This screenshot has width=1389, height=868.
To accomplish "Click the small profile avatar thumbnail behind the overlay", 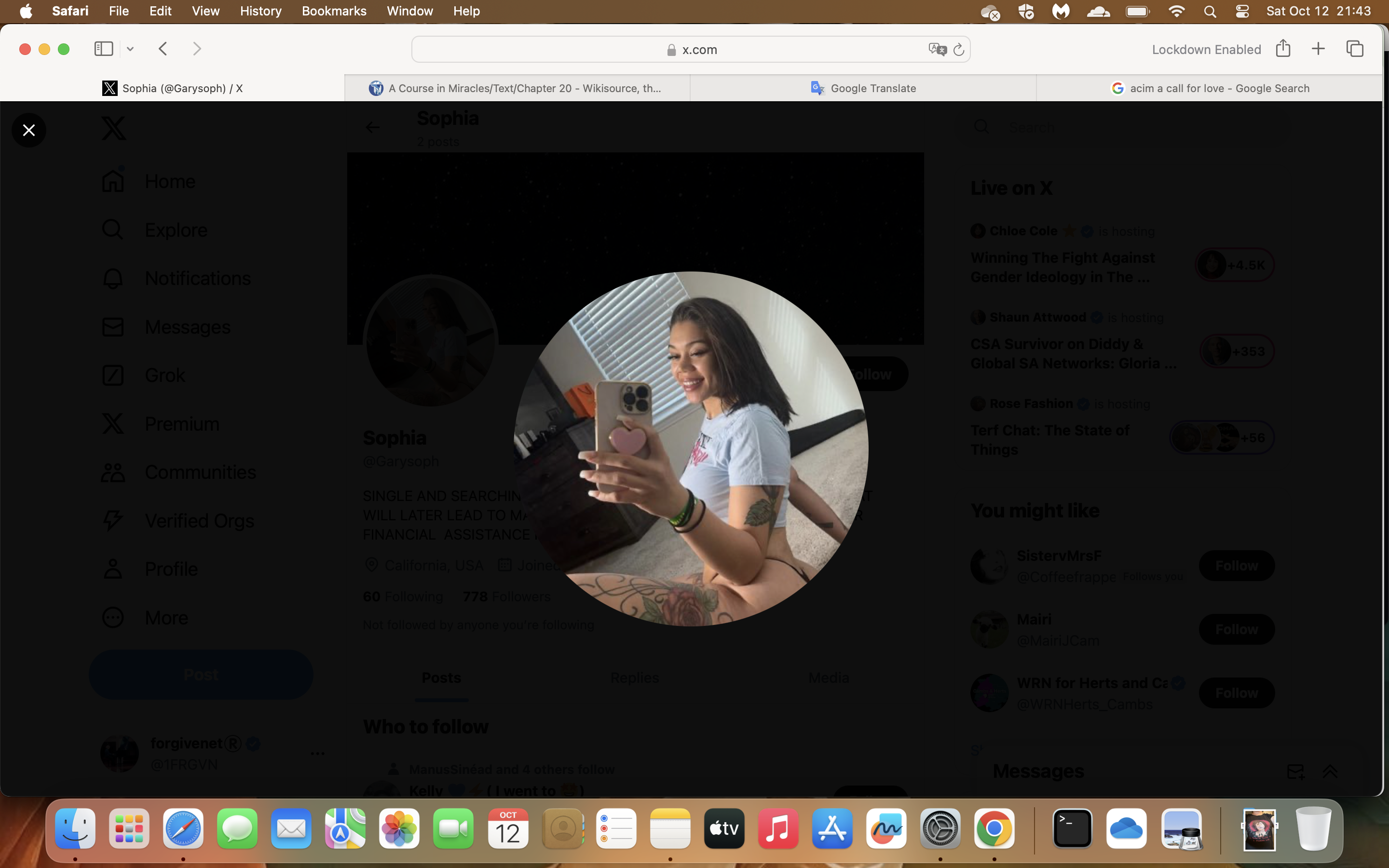I will (431, 341).
